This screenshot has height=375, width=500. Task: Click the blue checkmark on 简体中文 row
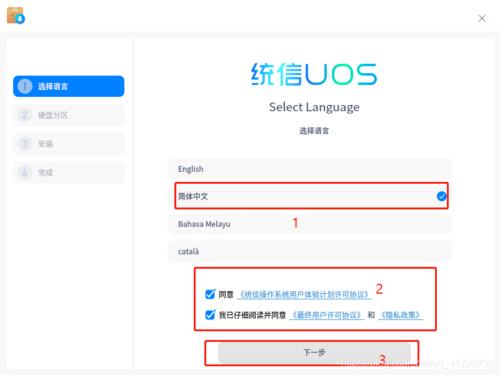(x=442, y=196)
